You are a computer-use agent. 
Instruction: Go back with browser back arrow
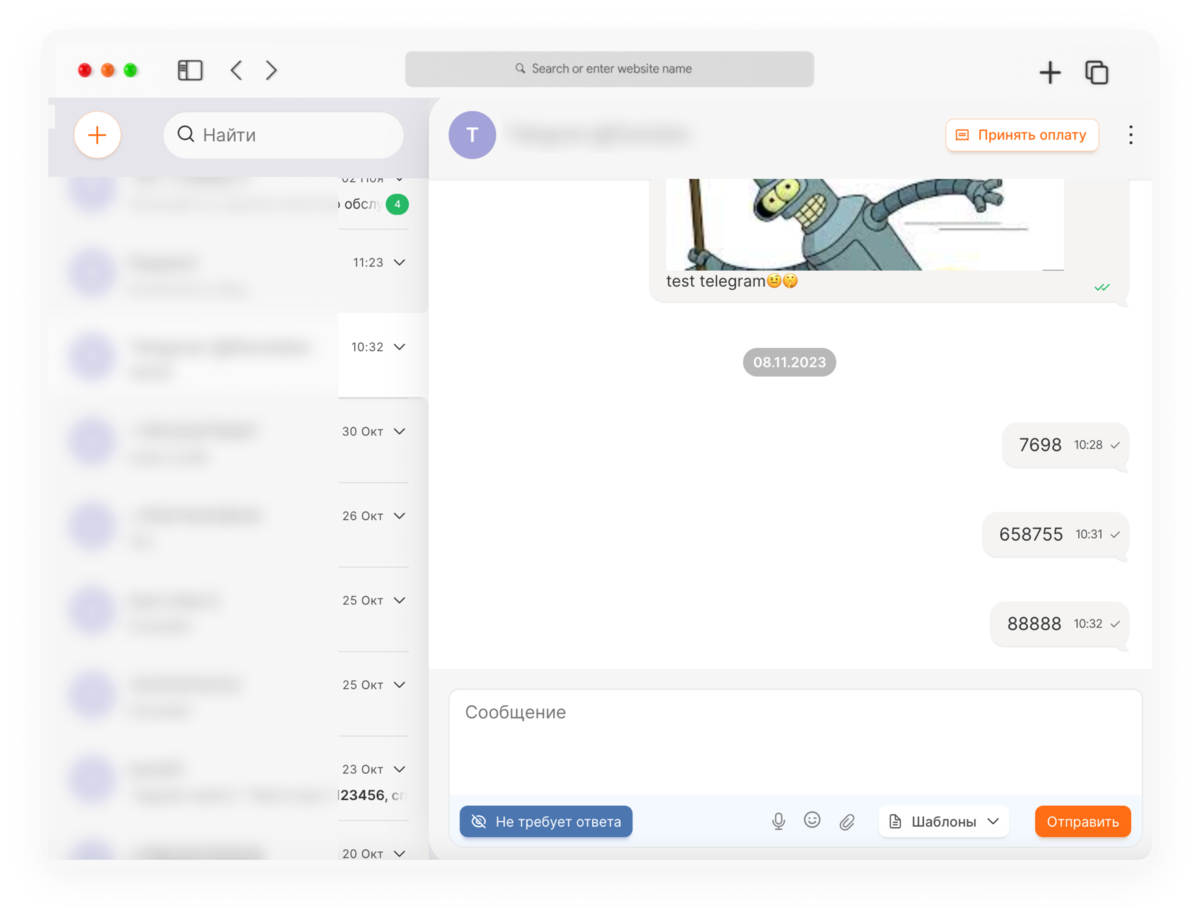point(237,70)
